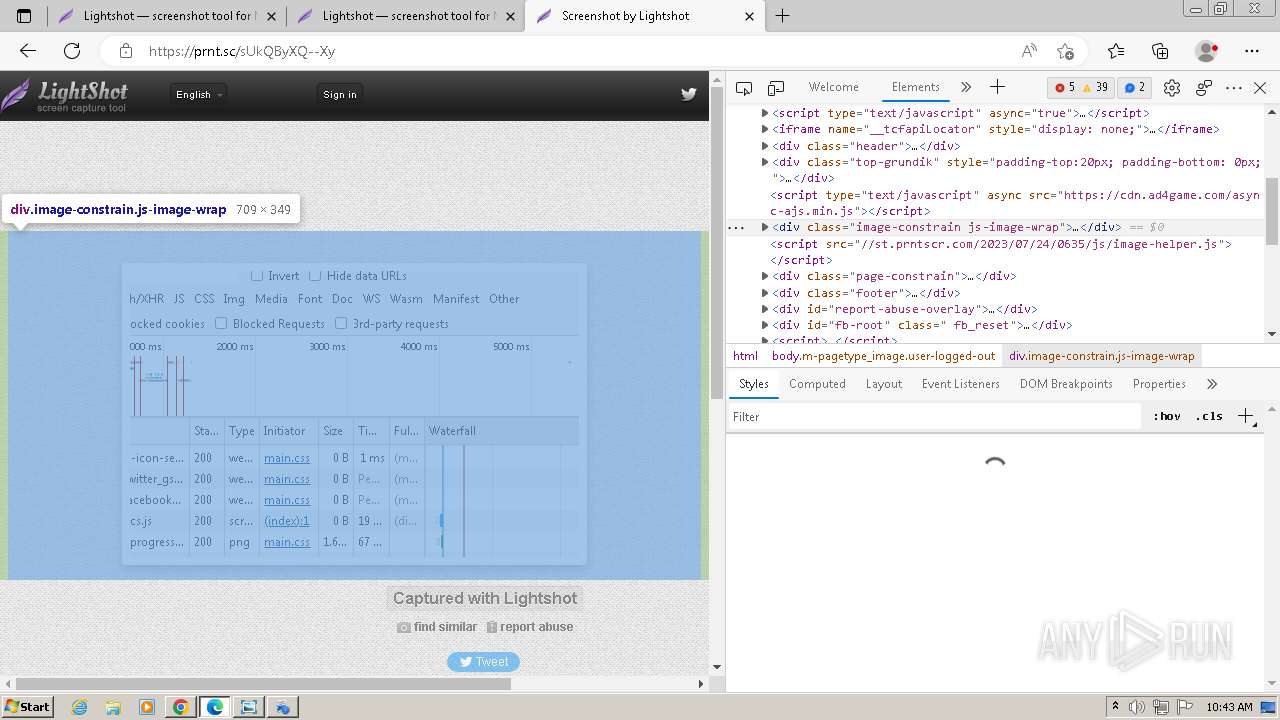The width and height of the screenshot is (1280, 720).
Task: Click the report abuse link
Action: point(530,627)
